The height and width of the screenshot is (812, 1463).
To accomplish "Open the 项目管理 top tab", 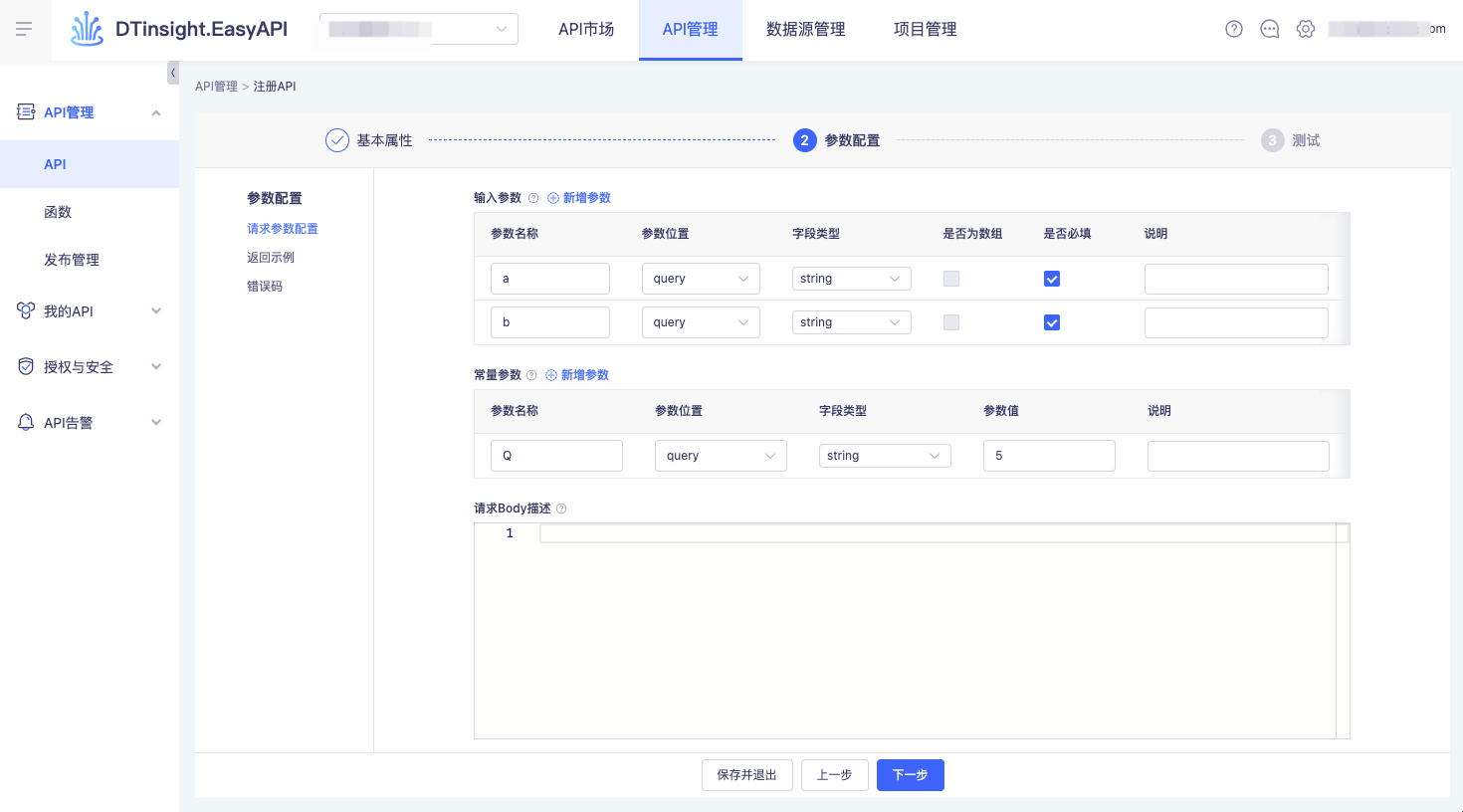I will click(x=926, y=30).
